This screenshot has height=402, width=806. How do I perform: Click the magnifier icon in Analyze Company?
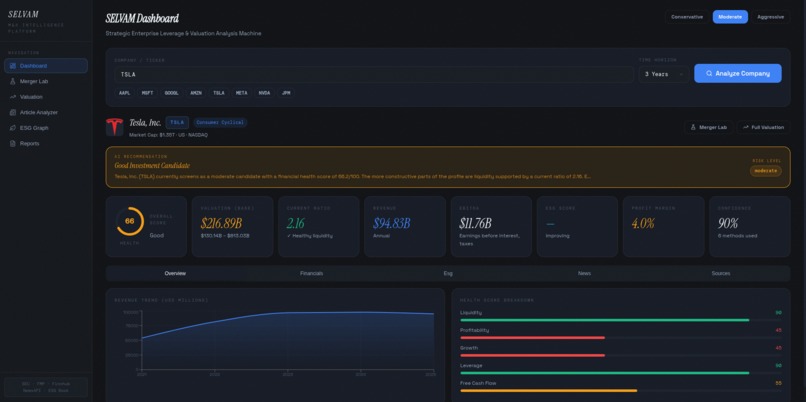pyautogui.click(x=709, y=74)
